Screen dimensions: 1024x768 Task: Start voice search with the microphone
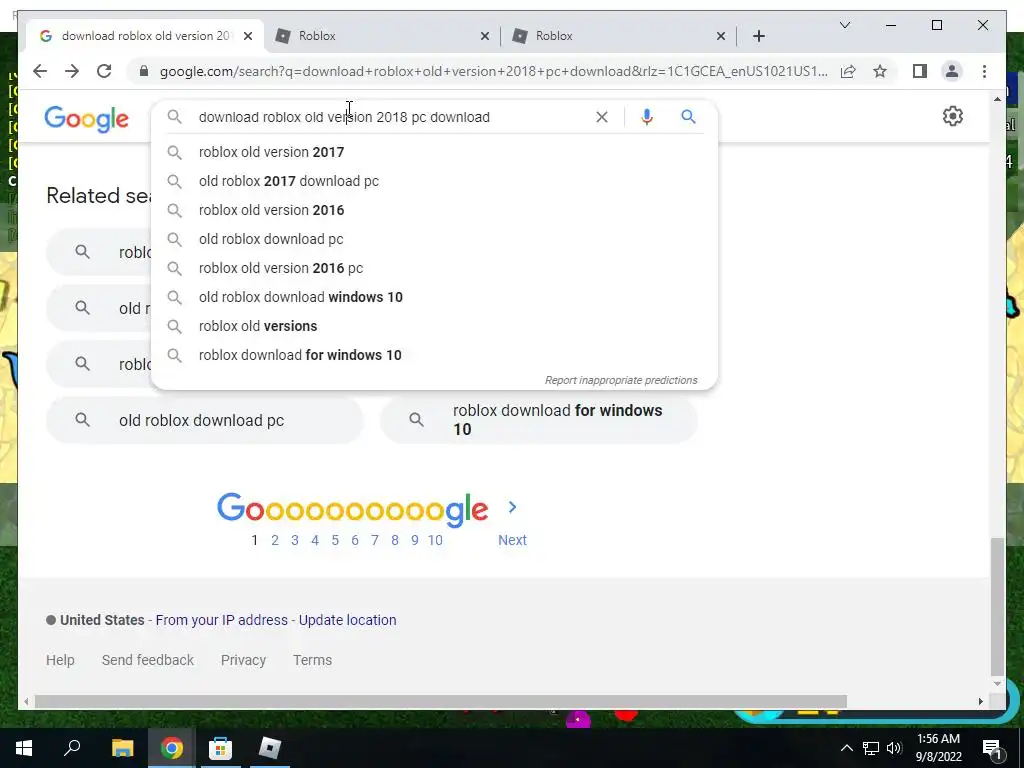click(x=647, y=117)
